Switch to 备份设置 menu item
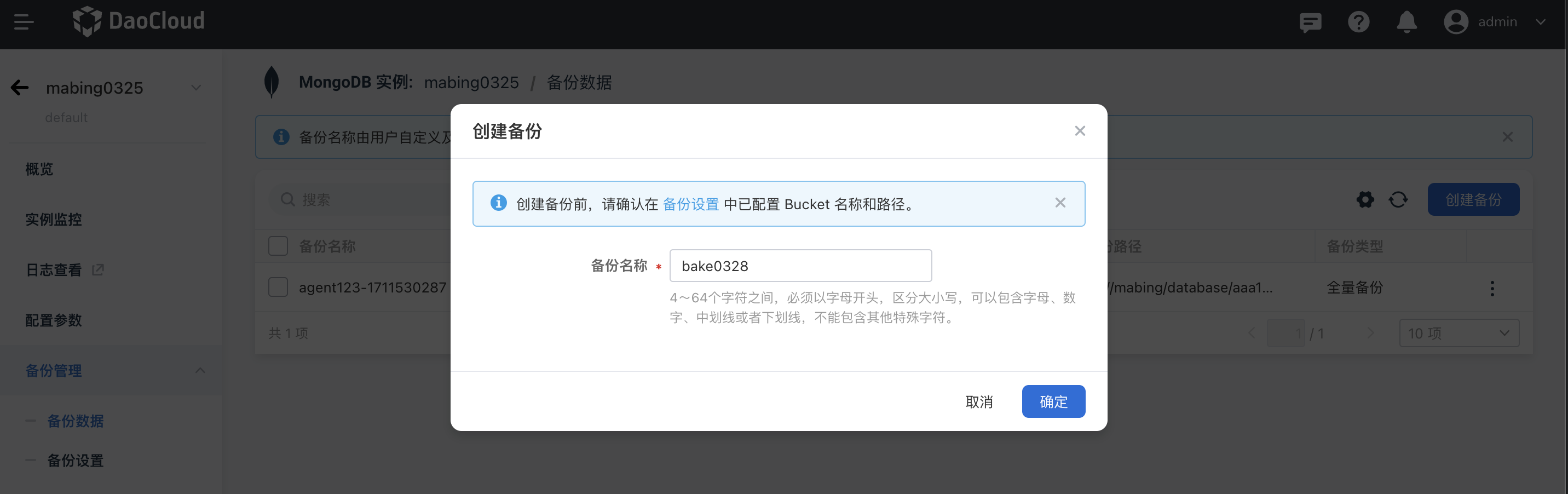The image size is (1568, 494). click(75, 461)
